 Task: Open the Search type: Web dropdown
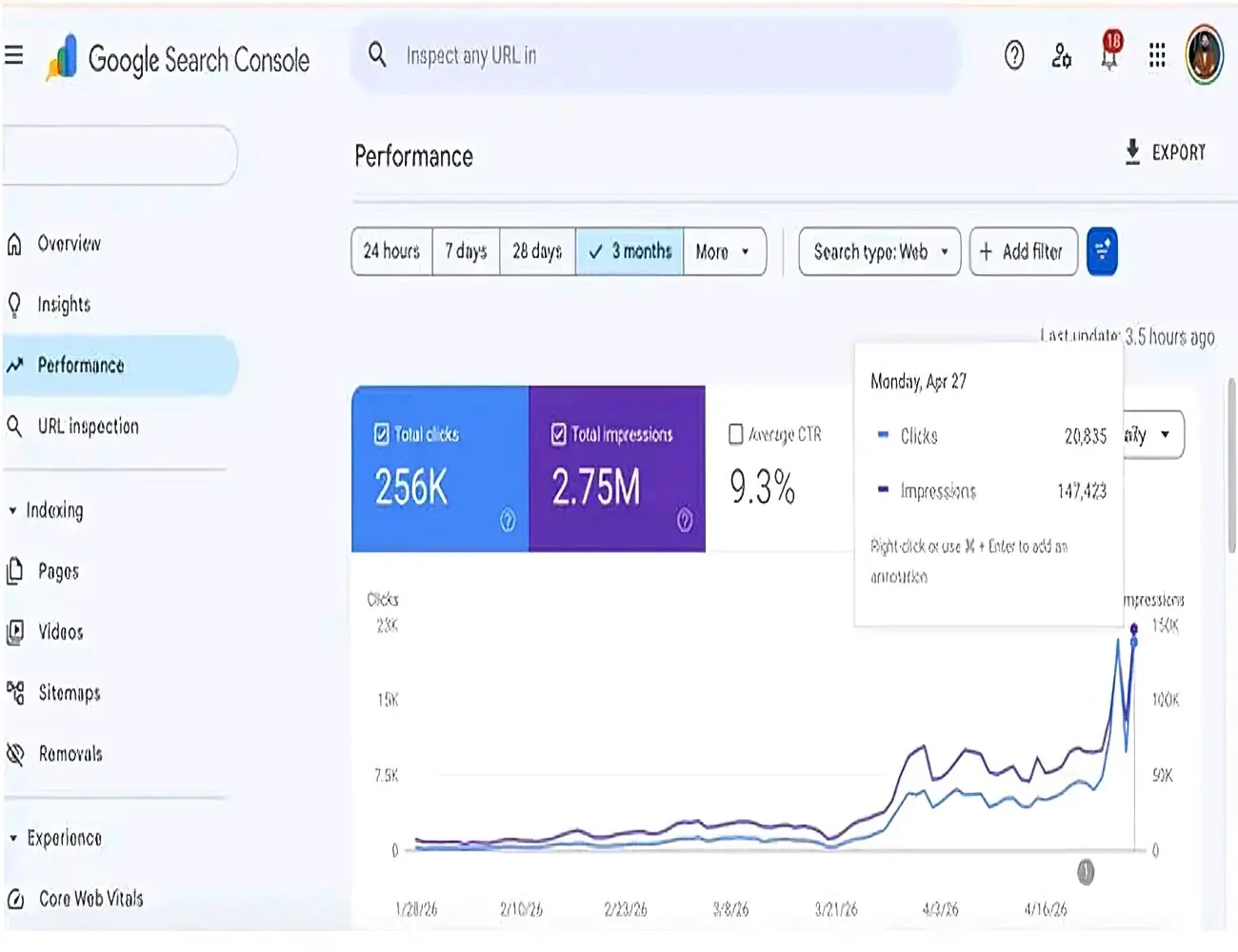tap(880, 251)
